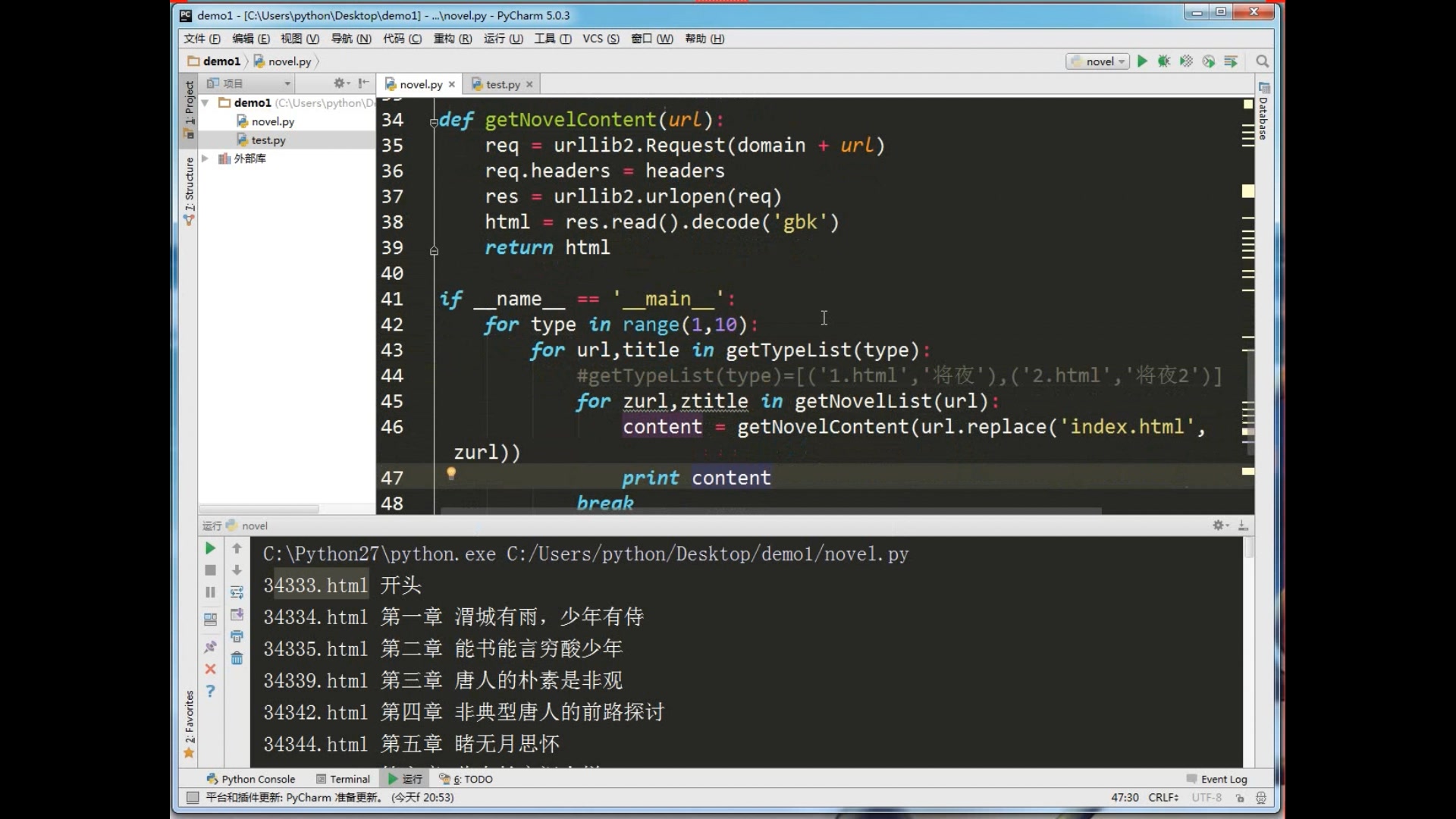
Task: Open the VCS menu
Action: click(598, 39)
